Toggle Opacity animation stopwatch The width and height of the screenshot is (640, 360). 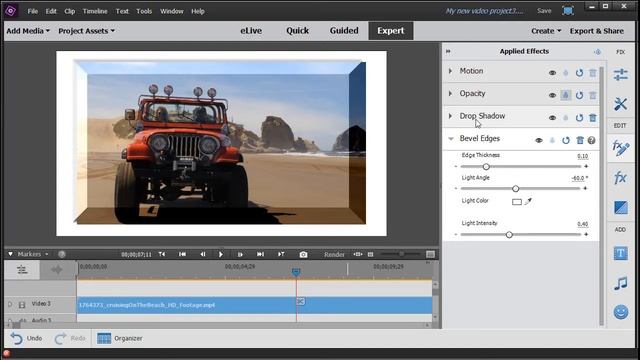click(565, 95)
